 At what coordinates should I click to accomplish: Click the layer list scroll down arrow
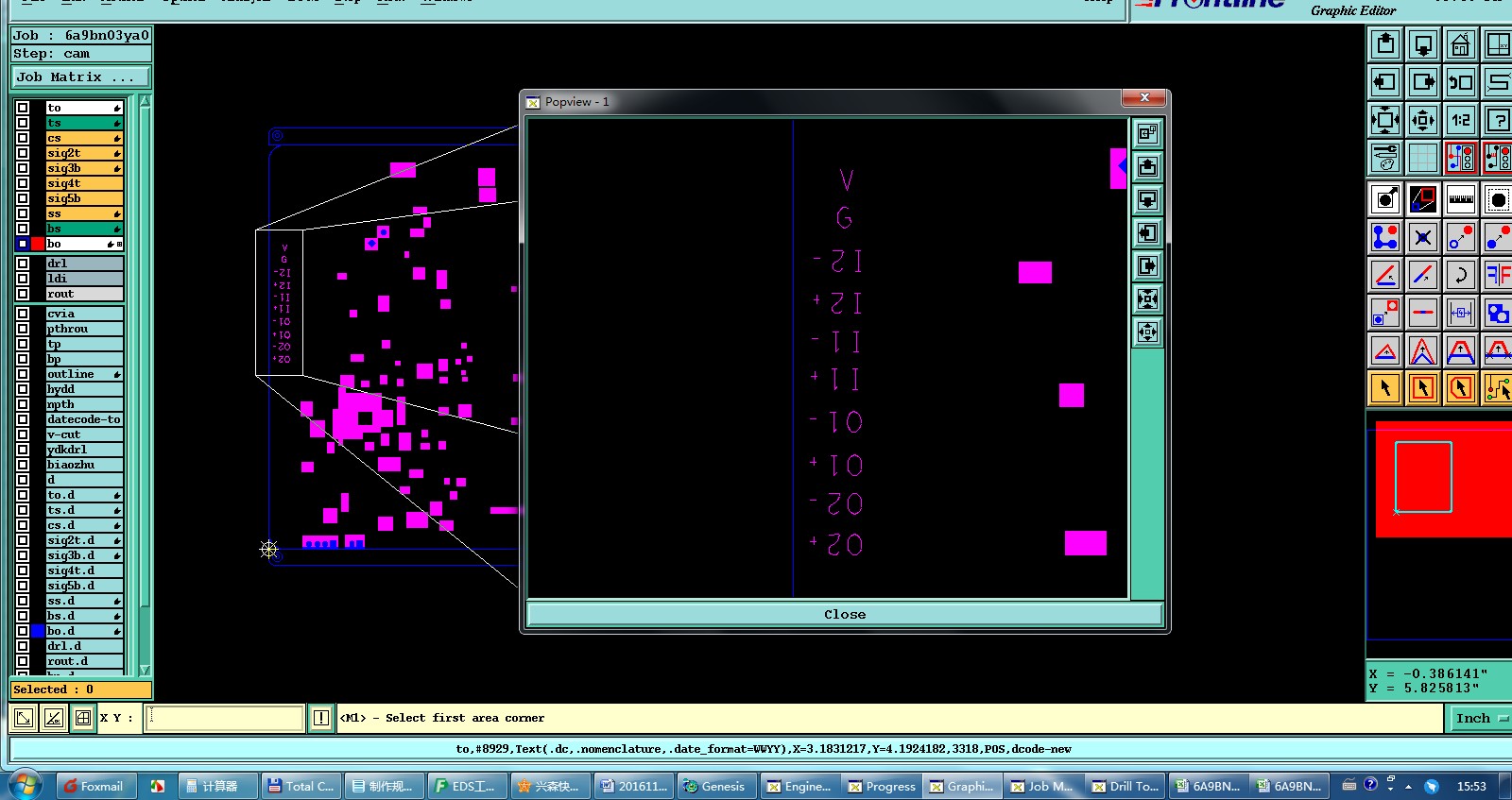click(145, 670)
